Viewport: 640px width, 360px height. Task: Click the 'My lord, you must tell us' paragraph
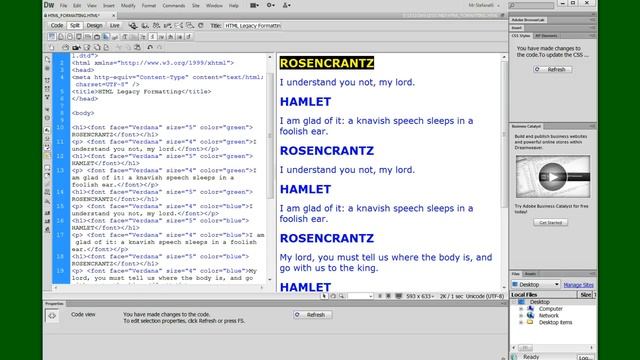point(386,263)
